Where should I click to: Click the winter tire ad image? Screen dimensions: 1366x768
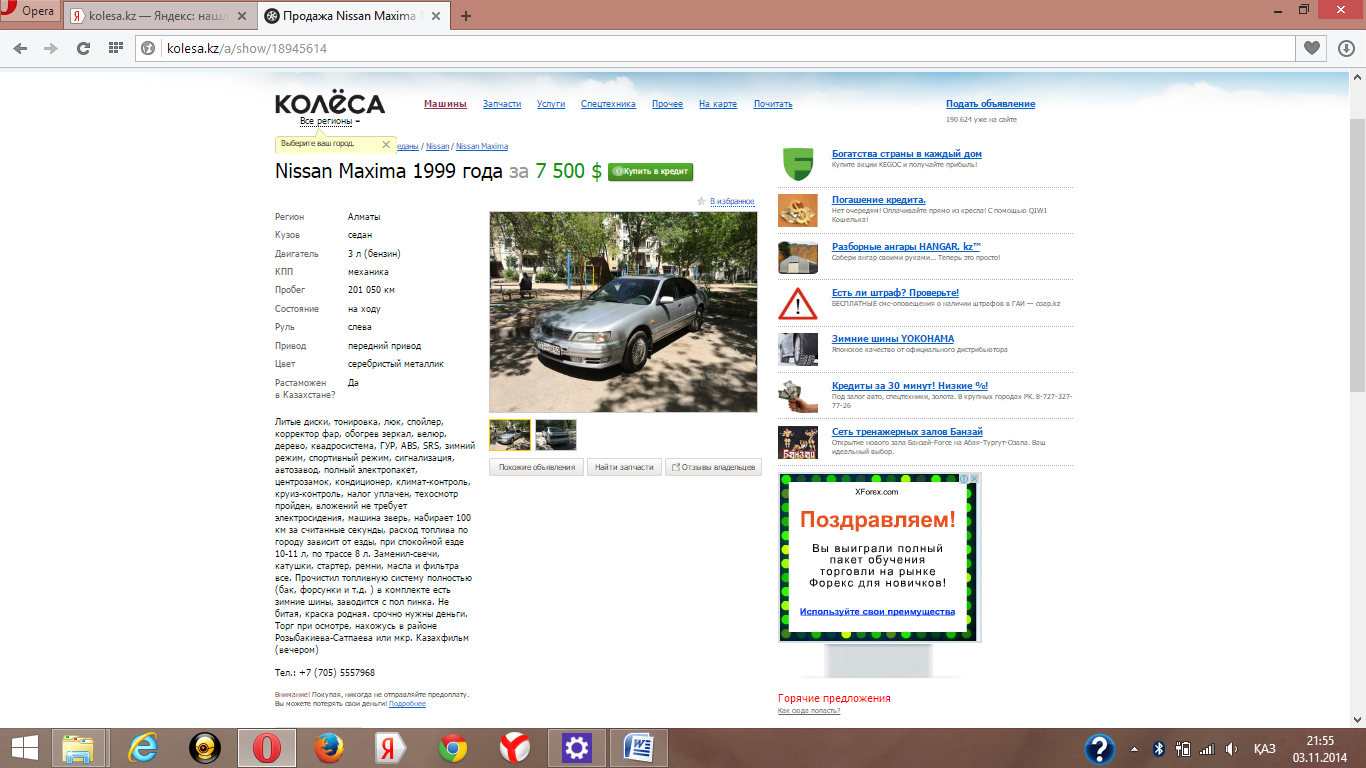click(x=798, y=349)
